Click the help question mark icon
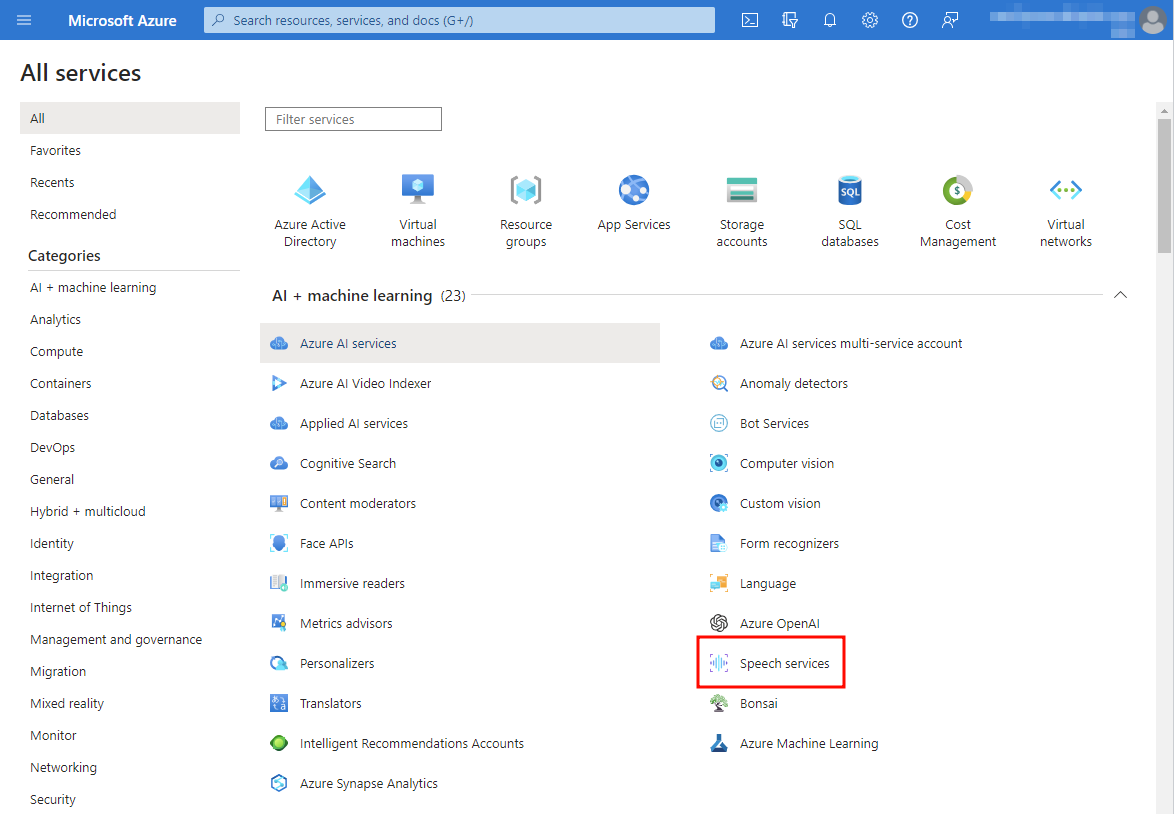 click(x=909, y=20)
